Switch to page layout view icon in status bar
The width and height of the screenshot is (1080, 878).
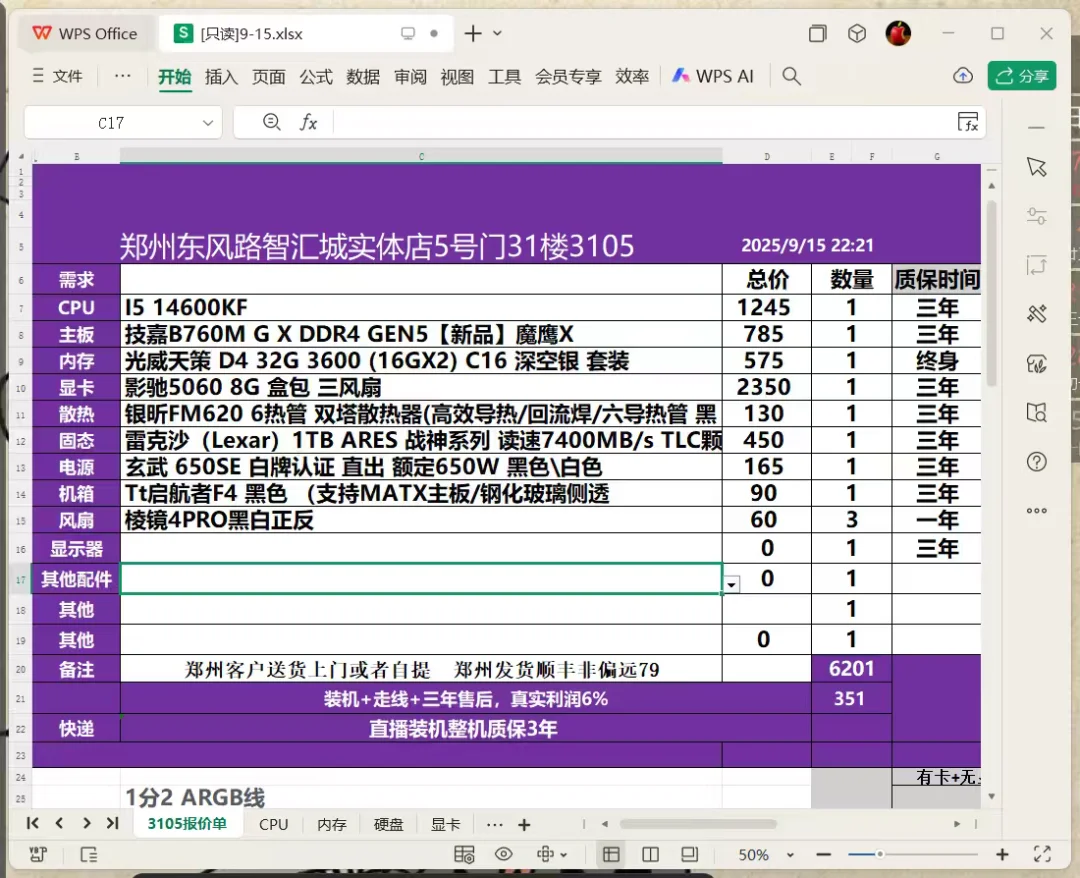tap(650, 855)
